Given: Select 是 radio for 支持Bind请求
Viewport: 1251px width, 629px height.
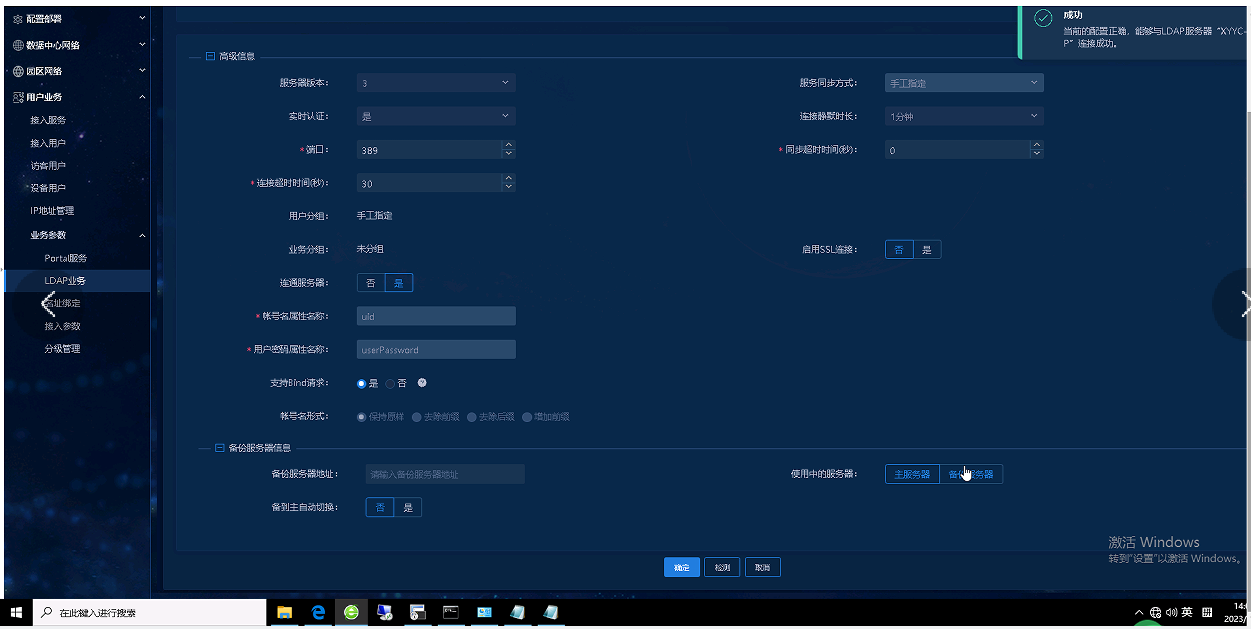Looking at the screenshot, I should tap(362, 383).
